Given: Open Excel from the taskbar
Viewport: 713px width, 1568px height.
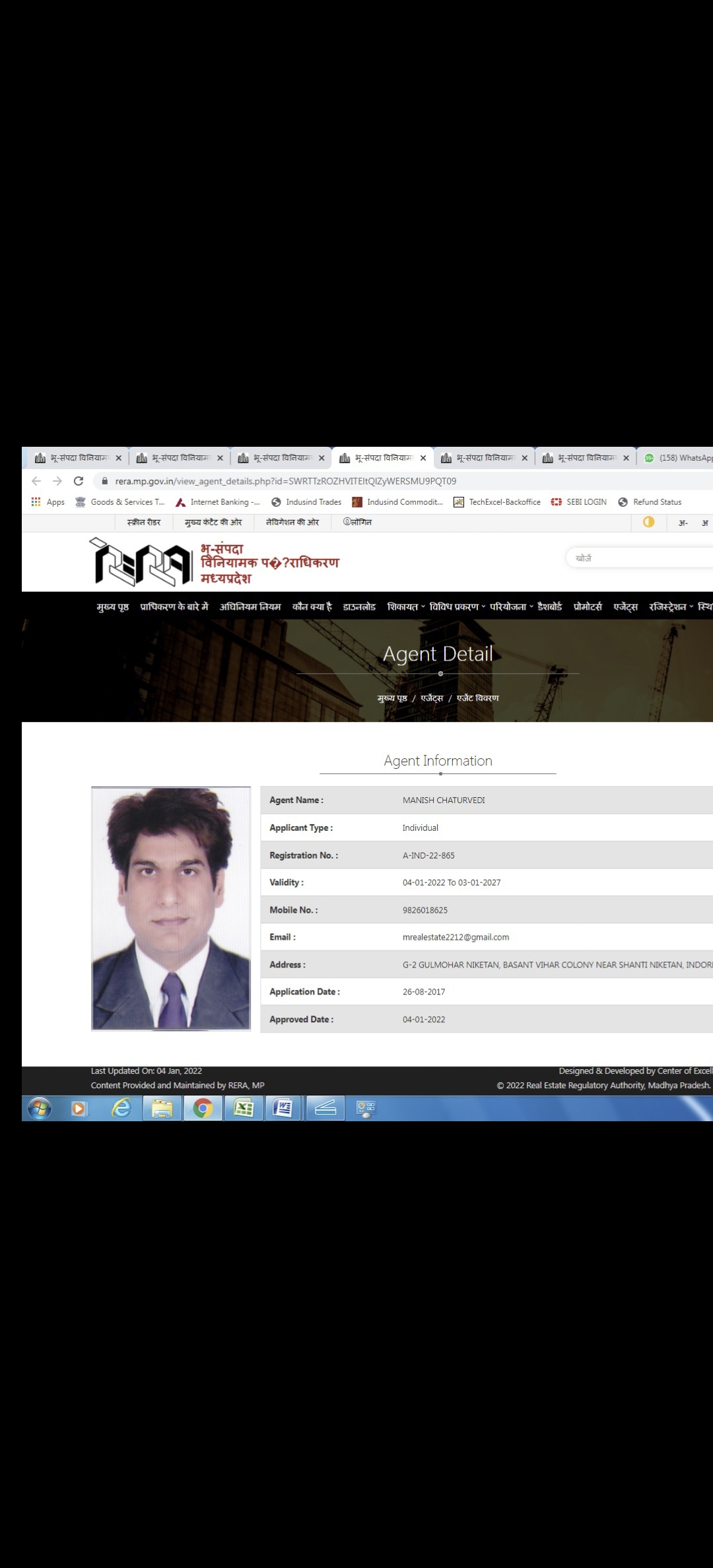Looking at the screenshot, I should 243,1108.
